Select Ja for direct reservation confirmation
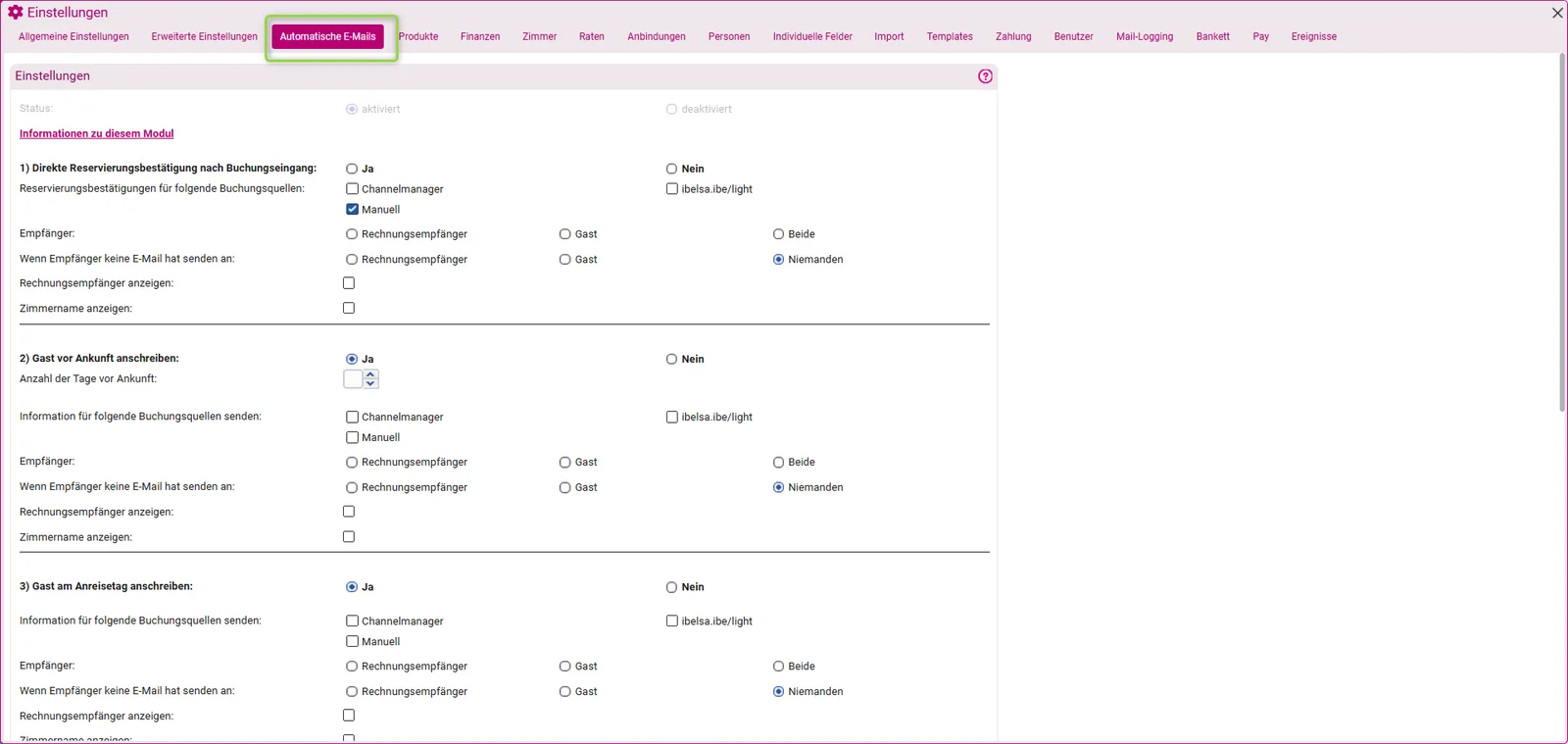Viewport: 1568px width, 744px height. coord(352,169)
